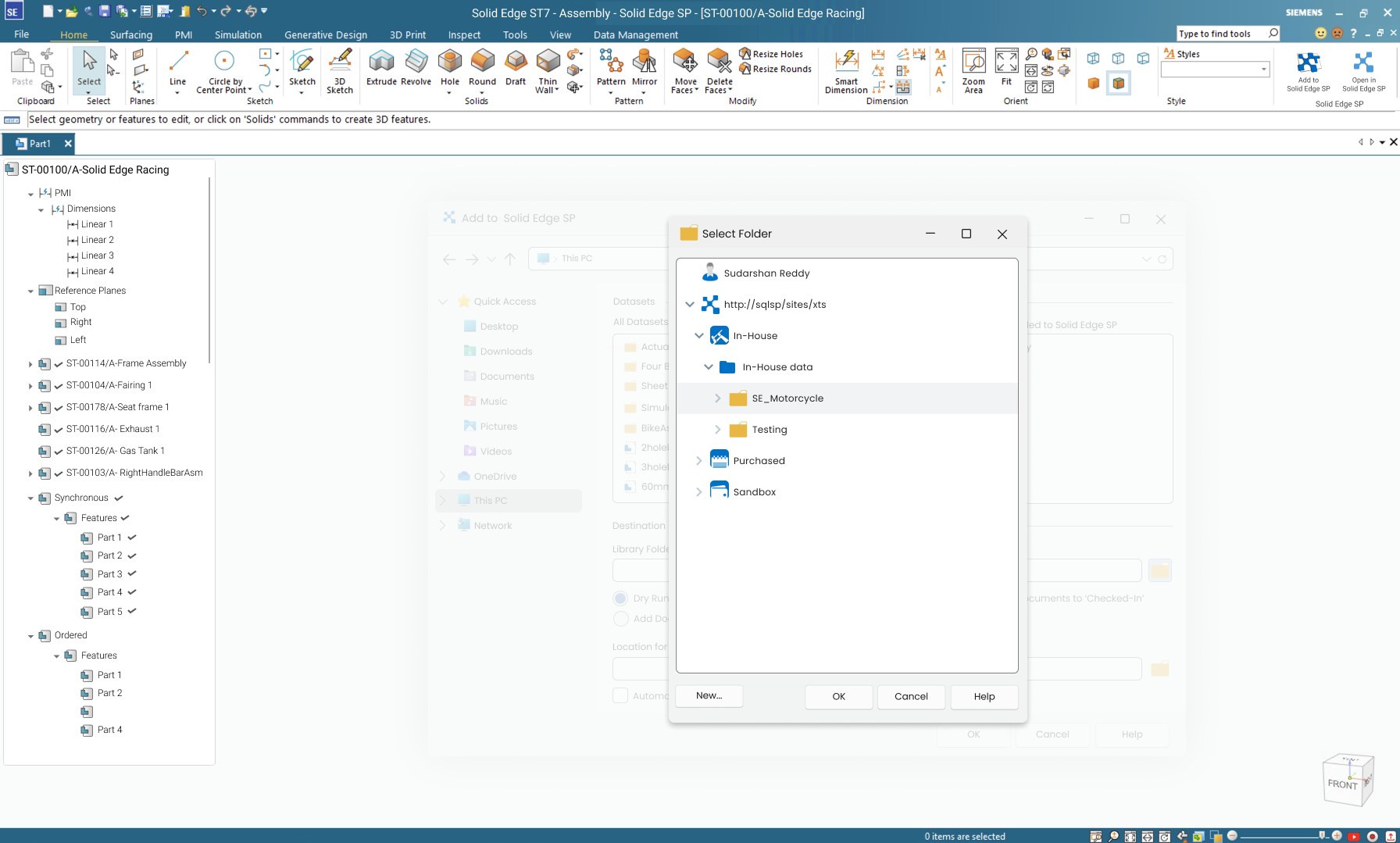The height and width of the screenshot is (843, 1400).
Task: Choose the Delete Faces tool
Action: (x=719, y=70)
